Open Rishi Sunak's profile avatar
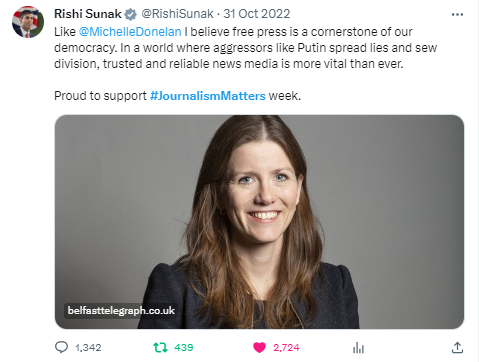Viewport: 479px width, 362px height. pyautogui.click(x=28, y=22)
